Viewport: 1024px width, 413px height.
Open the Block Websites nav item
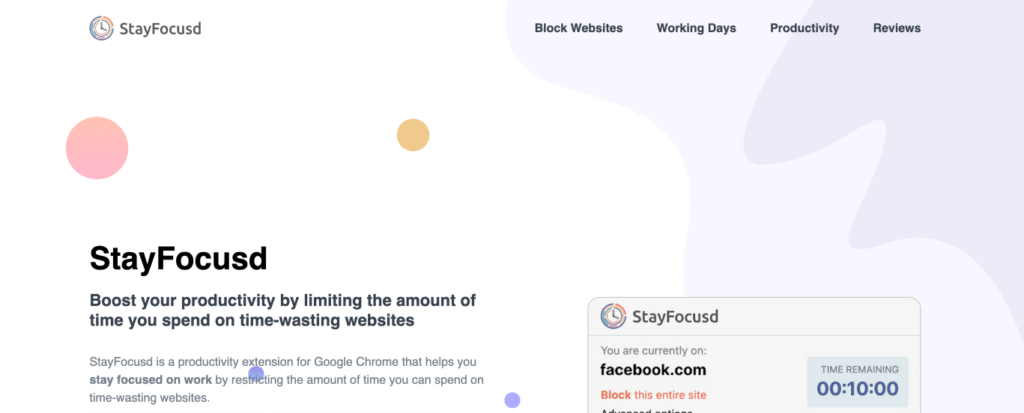click(579, 28)
